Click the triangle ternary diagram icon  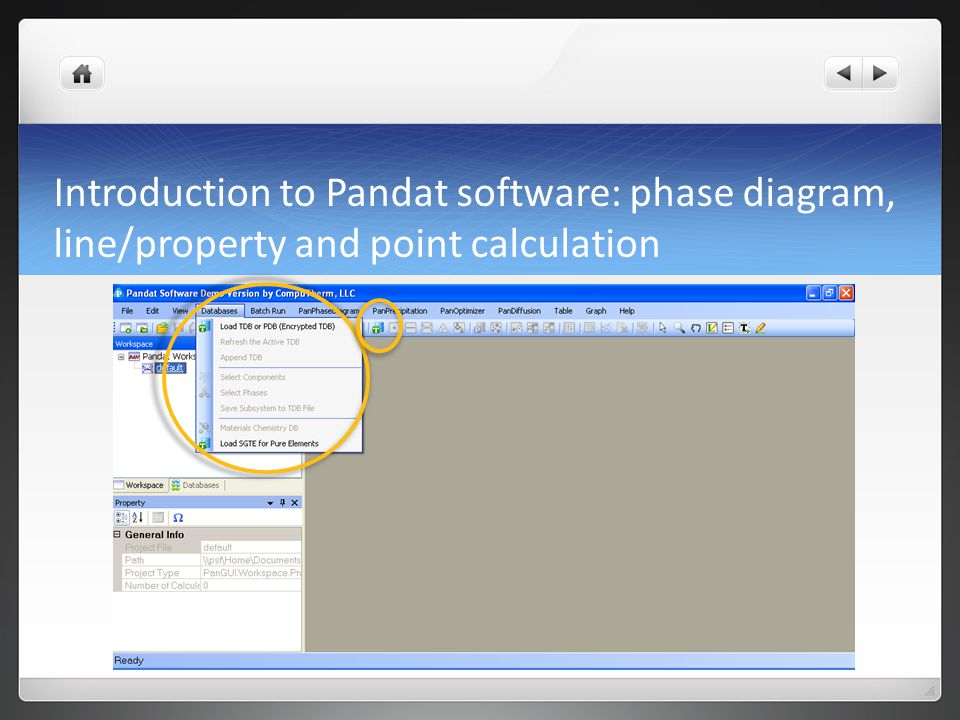coord(443,328)
